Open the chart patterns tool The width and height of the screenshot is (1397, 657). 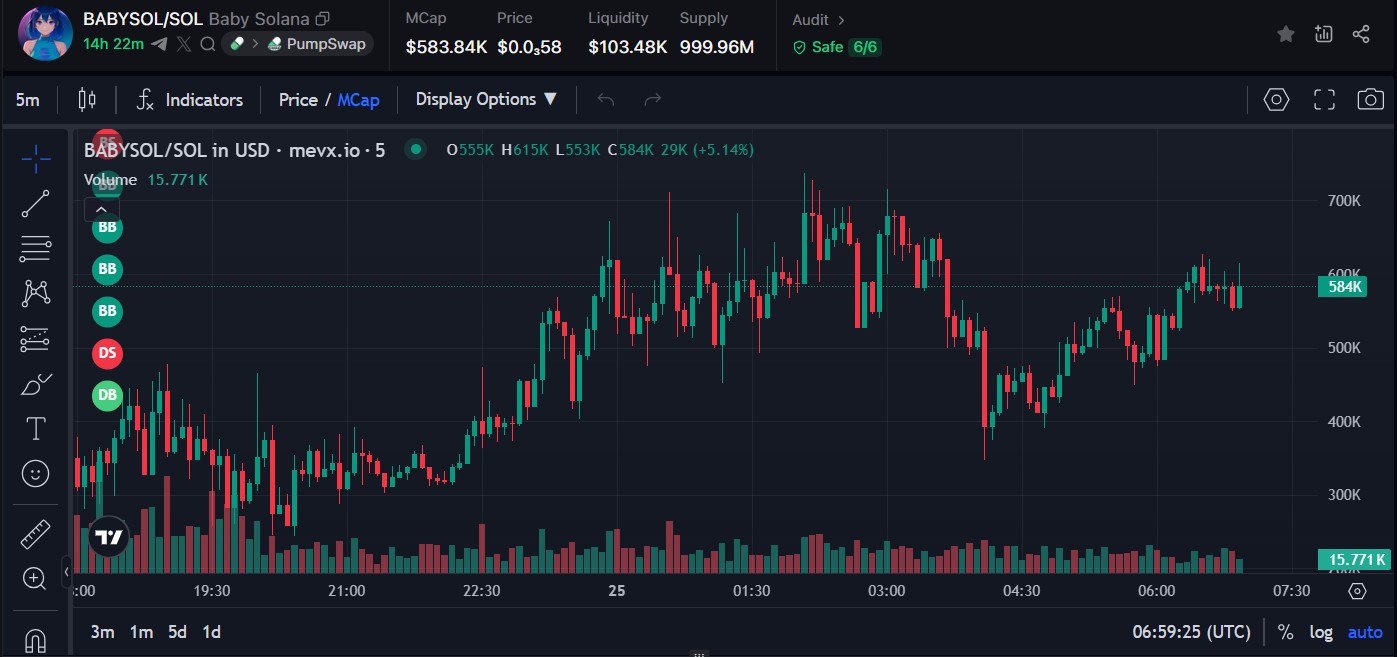36,293
